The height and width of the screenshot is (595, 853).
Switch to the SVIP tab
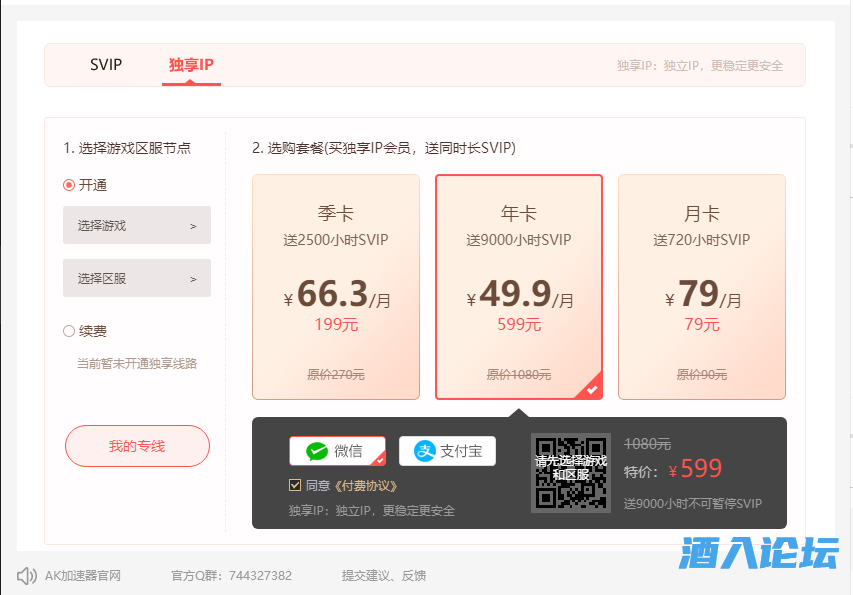click(x=105, y=65)
